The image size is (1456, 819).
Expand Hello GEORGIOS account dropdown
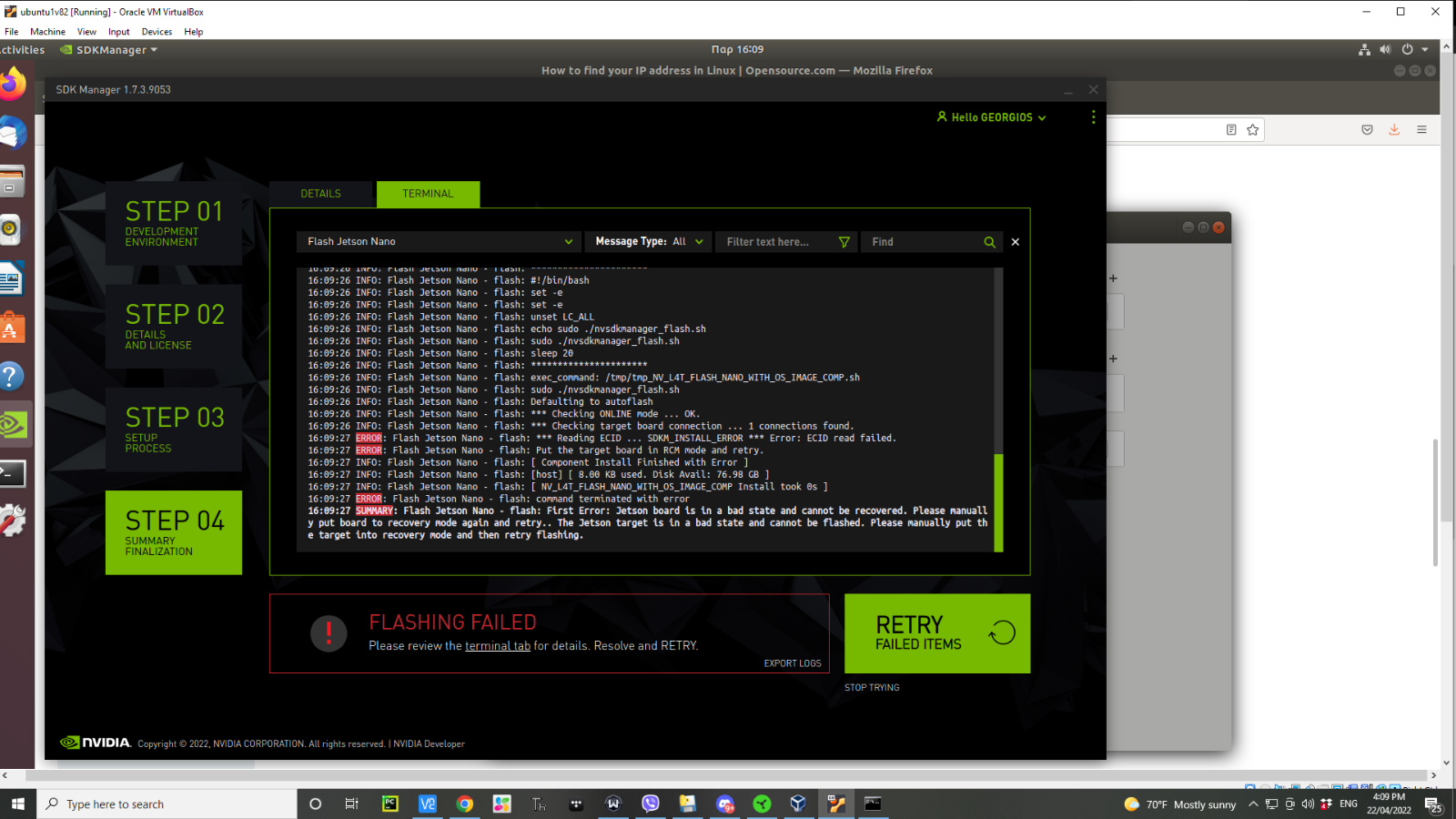pos(992,117)
